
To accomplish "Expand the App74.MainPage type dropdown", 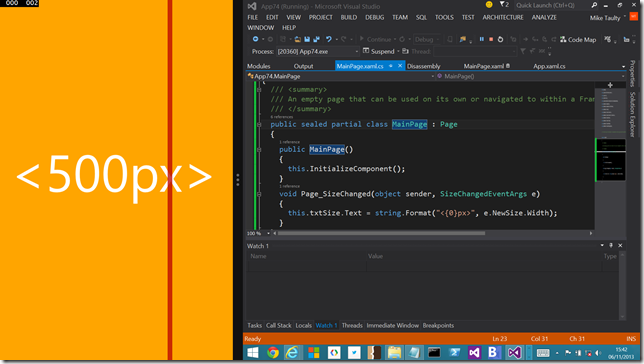I will [x=340, y=76].
